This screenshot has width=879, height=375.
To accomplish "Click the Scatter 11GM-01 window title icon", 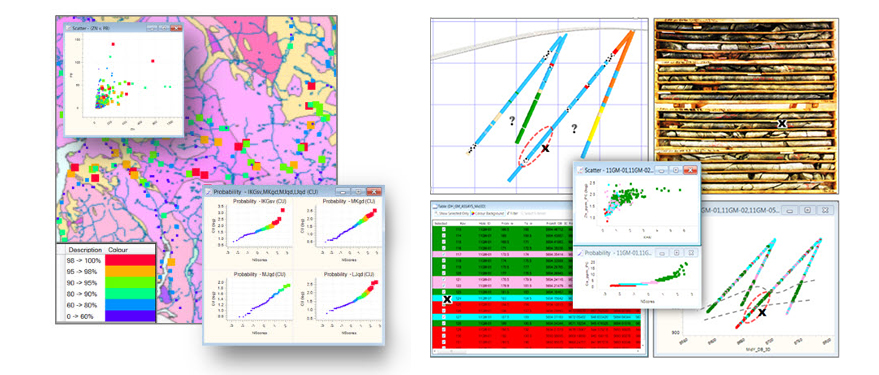I will pos(580,170).
